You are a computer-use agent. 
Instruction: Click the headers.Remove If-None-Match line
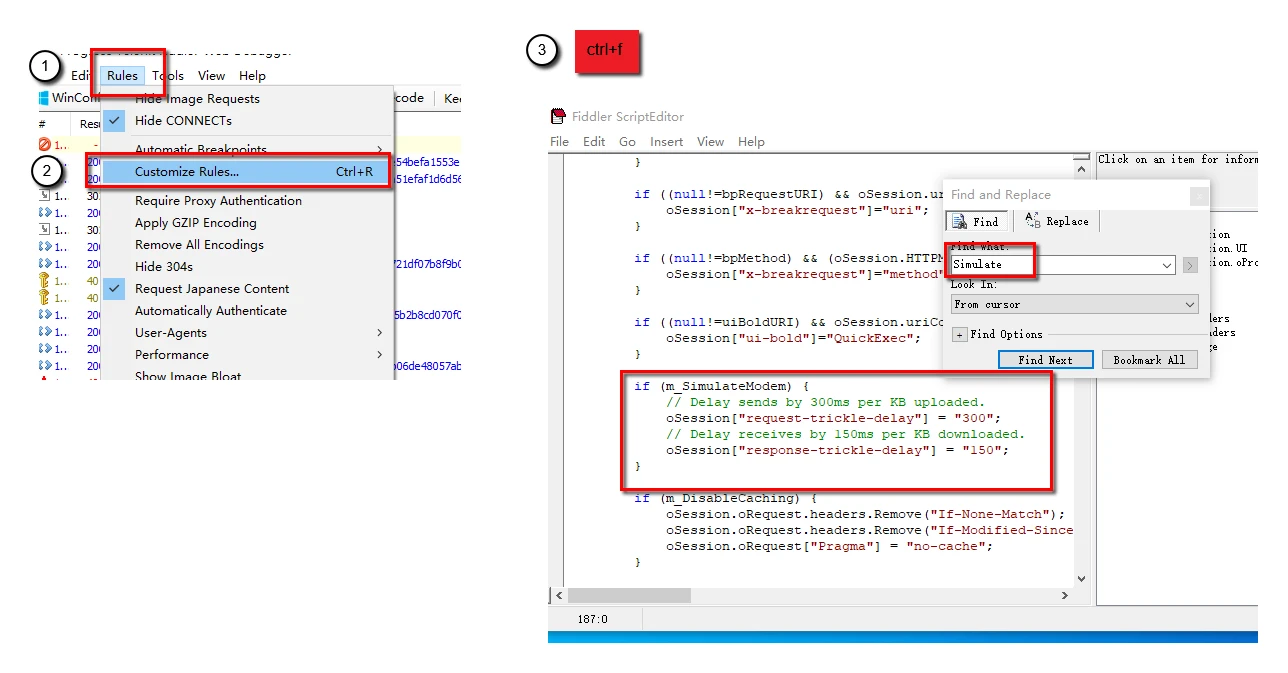[x=865, y=514]
